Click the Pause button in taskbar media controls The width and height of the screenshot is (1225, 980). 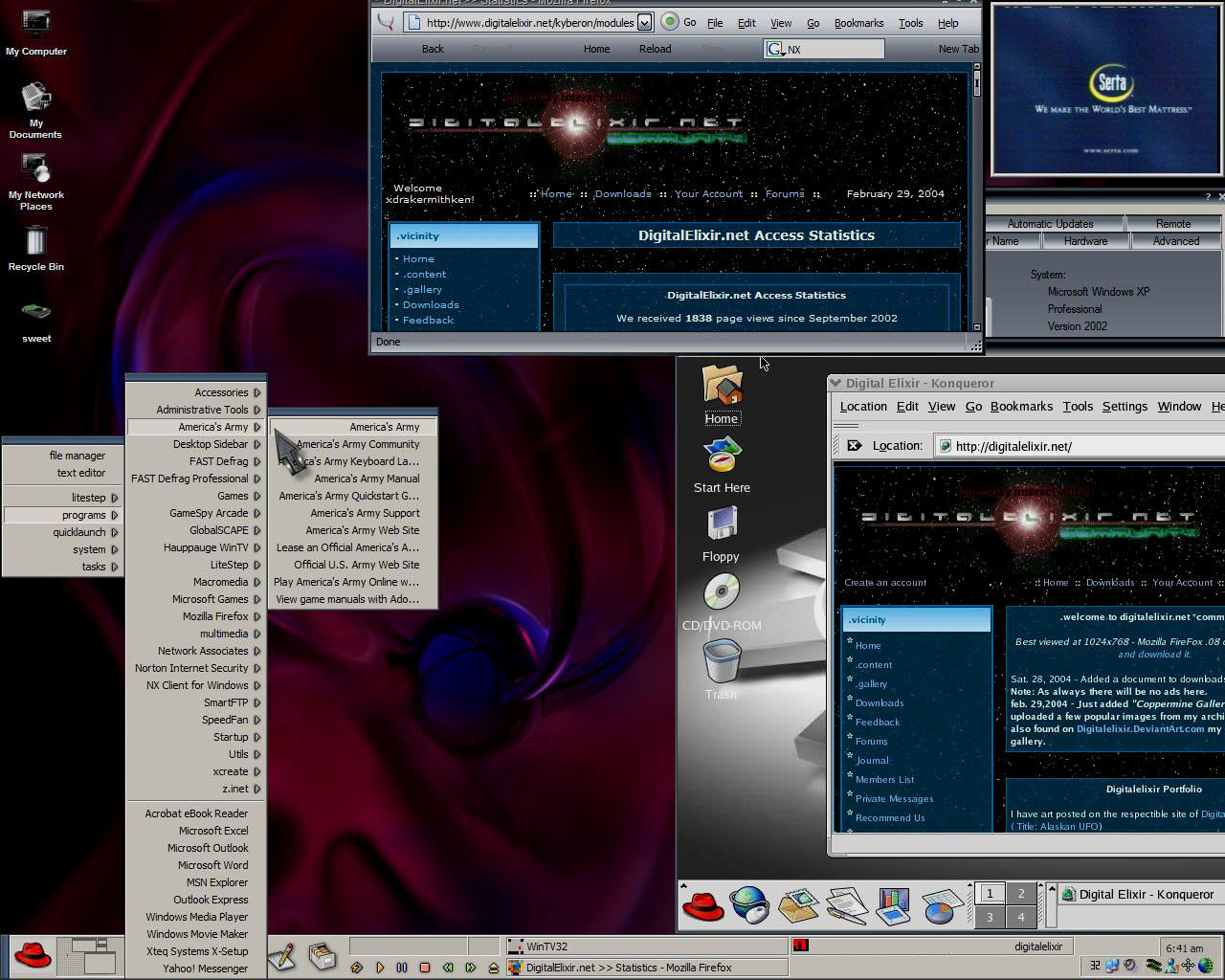402,968
